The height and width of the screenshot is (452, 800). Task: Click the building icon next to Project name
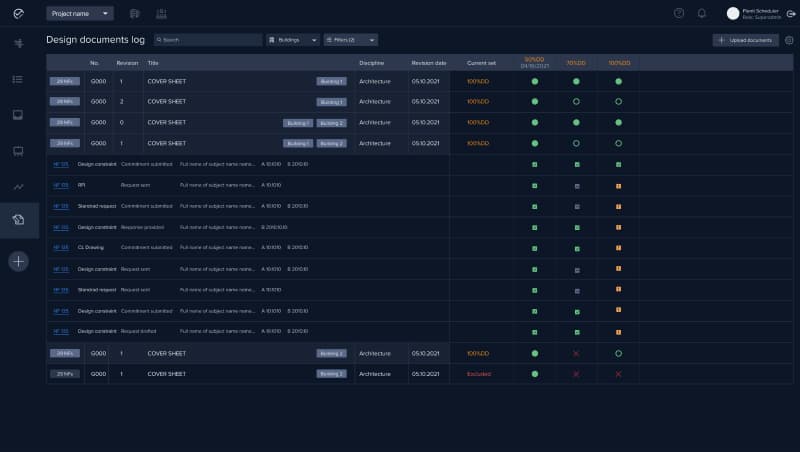tap(135, 13)
